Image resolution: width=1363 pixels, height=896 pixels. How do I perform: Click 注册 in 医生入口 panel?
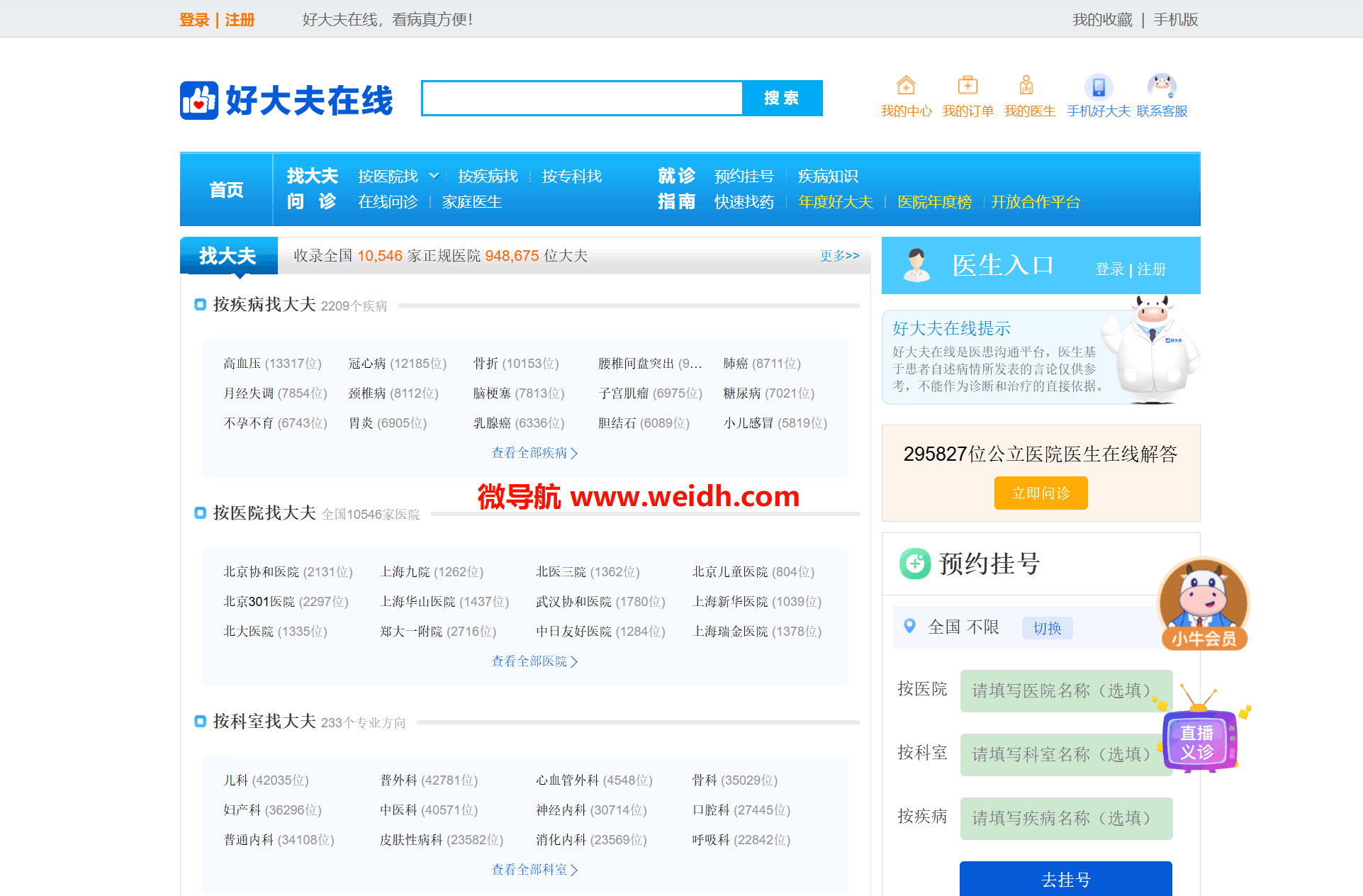tap(1152, 269)
